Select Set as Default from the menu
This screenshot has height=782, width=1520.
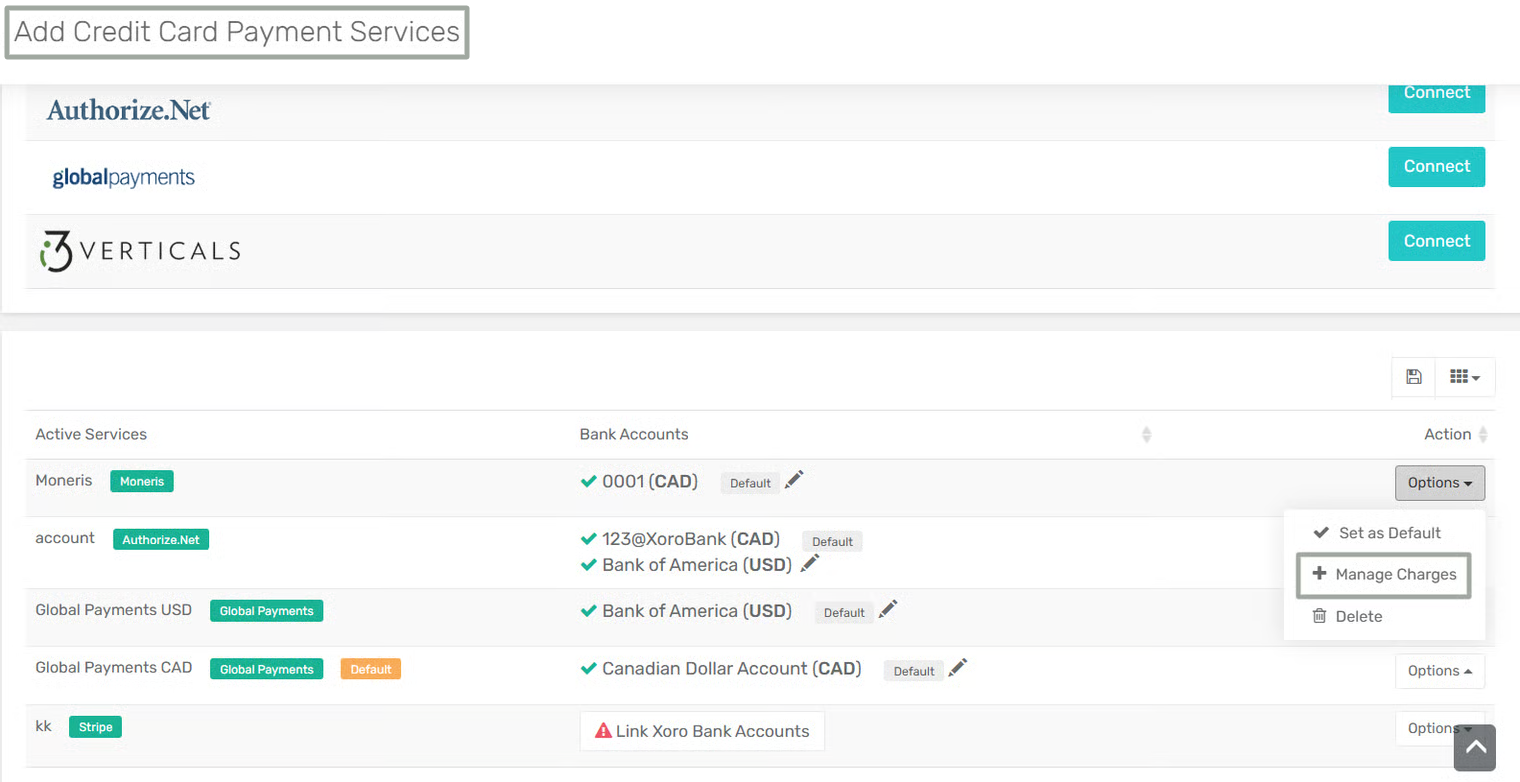(x=1389, y=533)
